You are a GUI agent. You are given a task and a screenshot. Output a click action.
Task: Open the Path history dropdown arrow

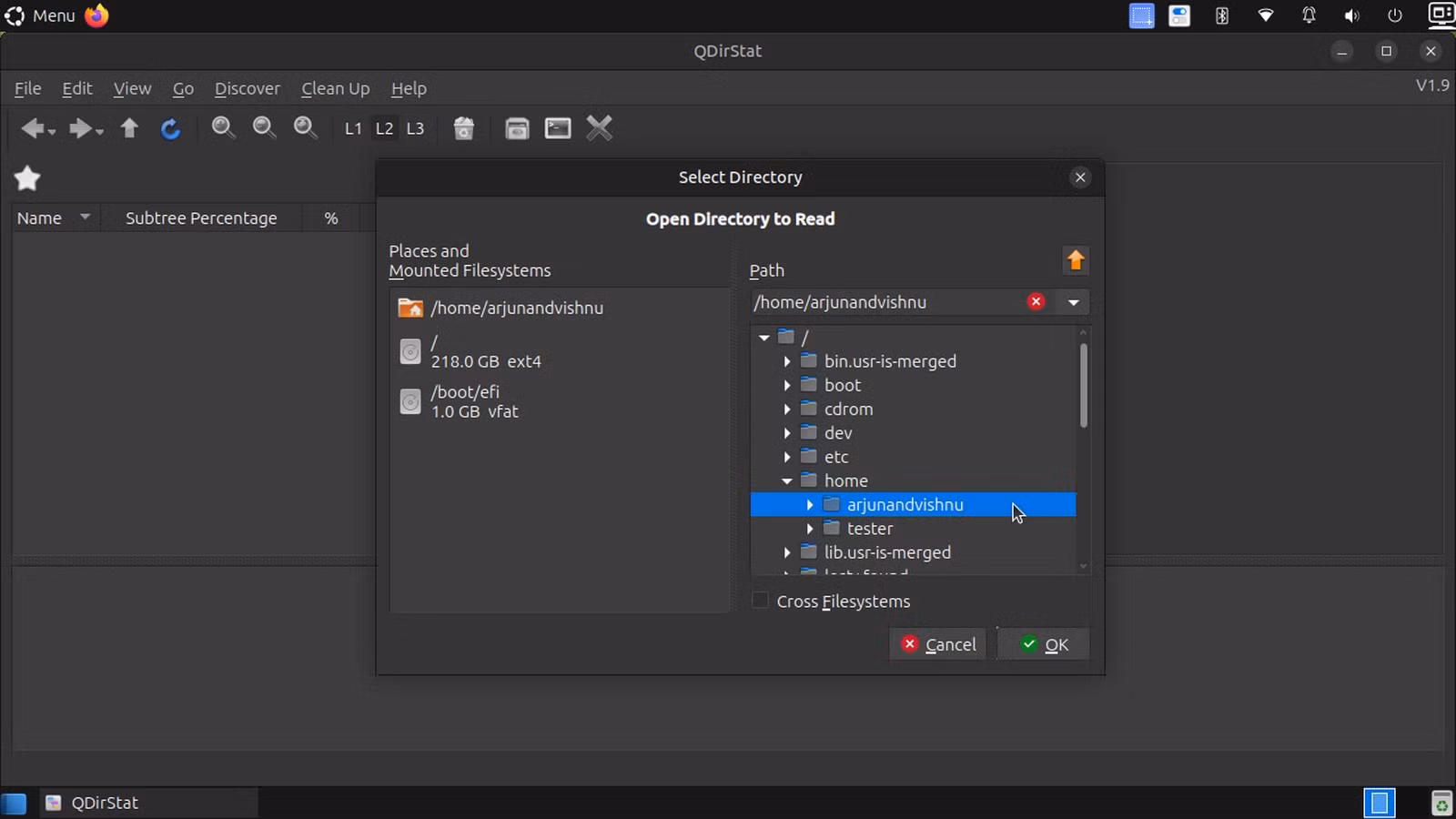point(1074,302)
